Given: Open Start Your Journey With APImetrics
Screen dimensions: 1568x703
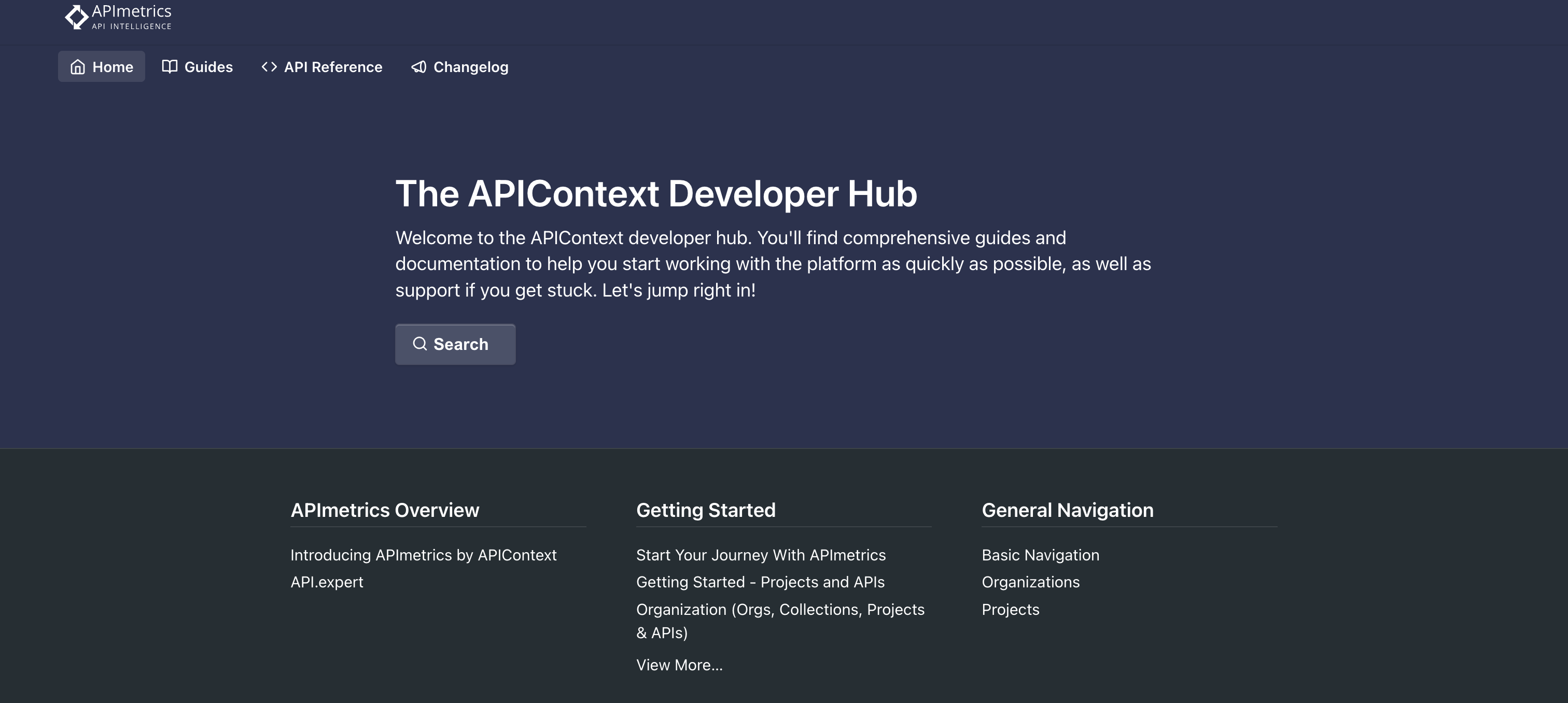Looking at the screenshot, I should click(x=760, y=555).
